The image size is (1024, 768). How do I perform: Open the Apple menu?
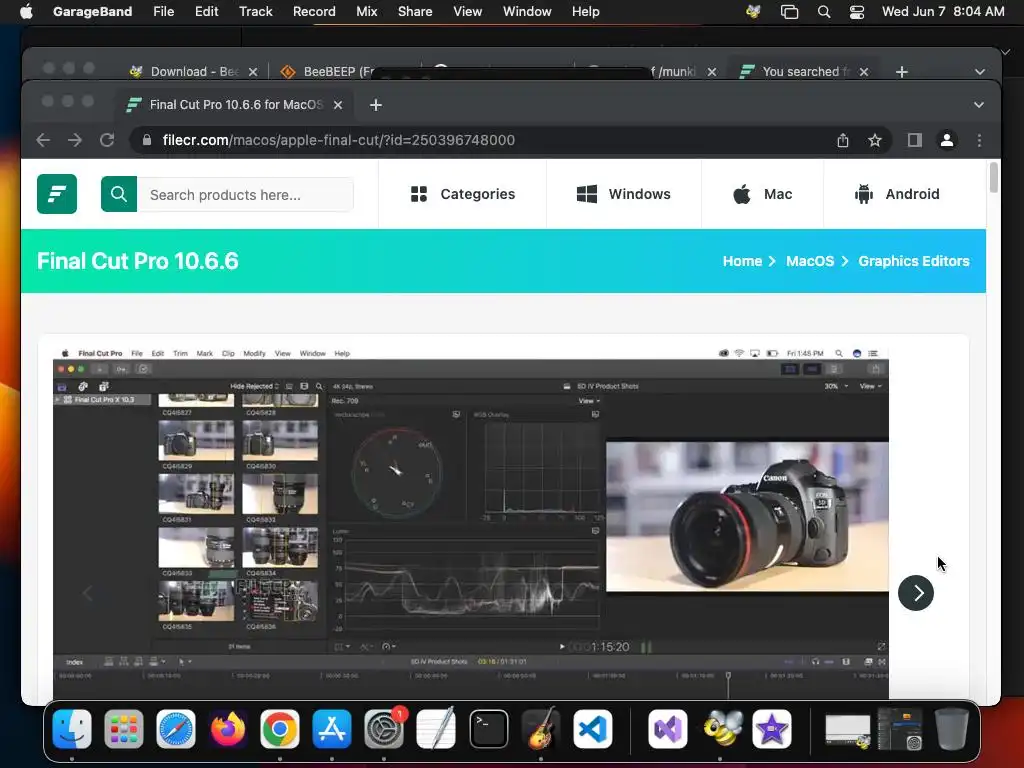click(x=26, y=12)
